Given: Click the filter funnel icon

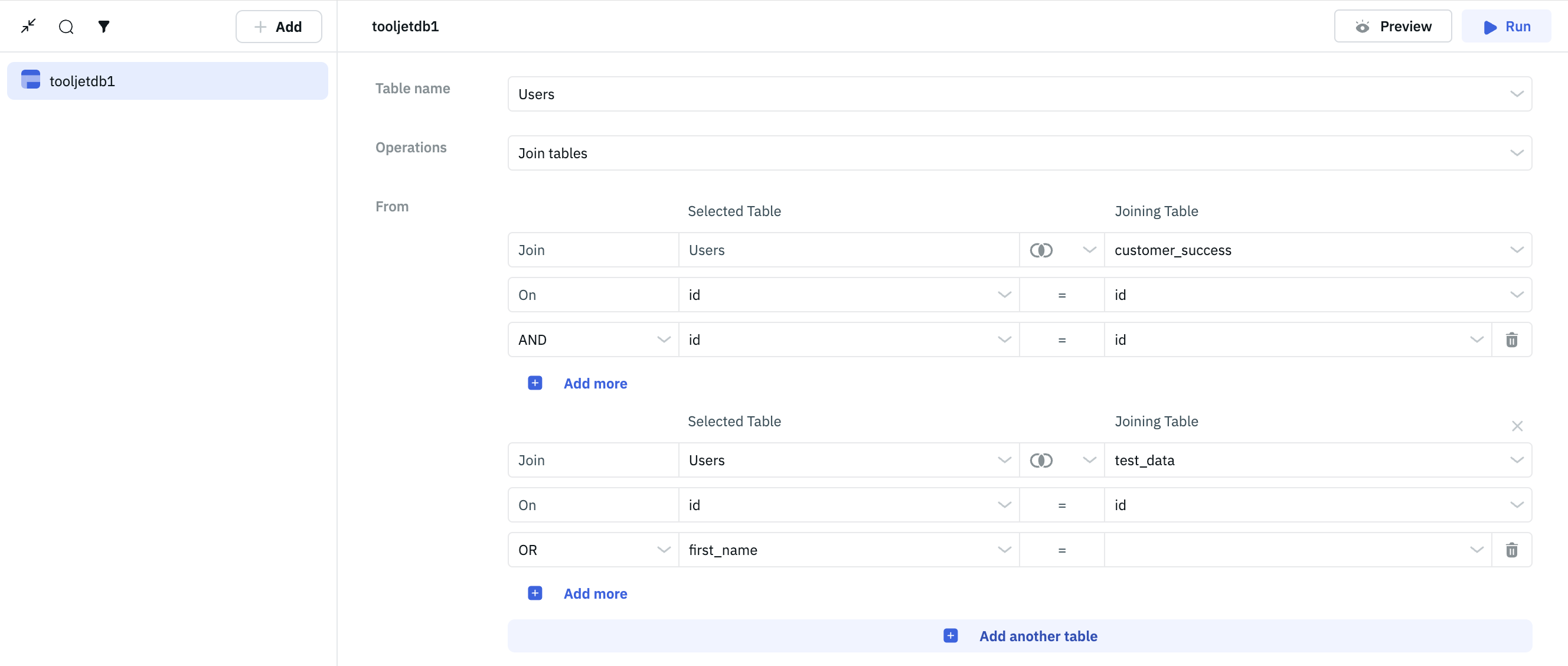Looking at the screenshot, I should point(103,26).
